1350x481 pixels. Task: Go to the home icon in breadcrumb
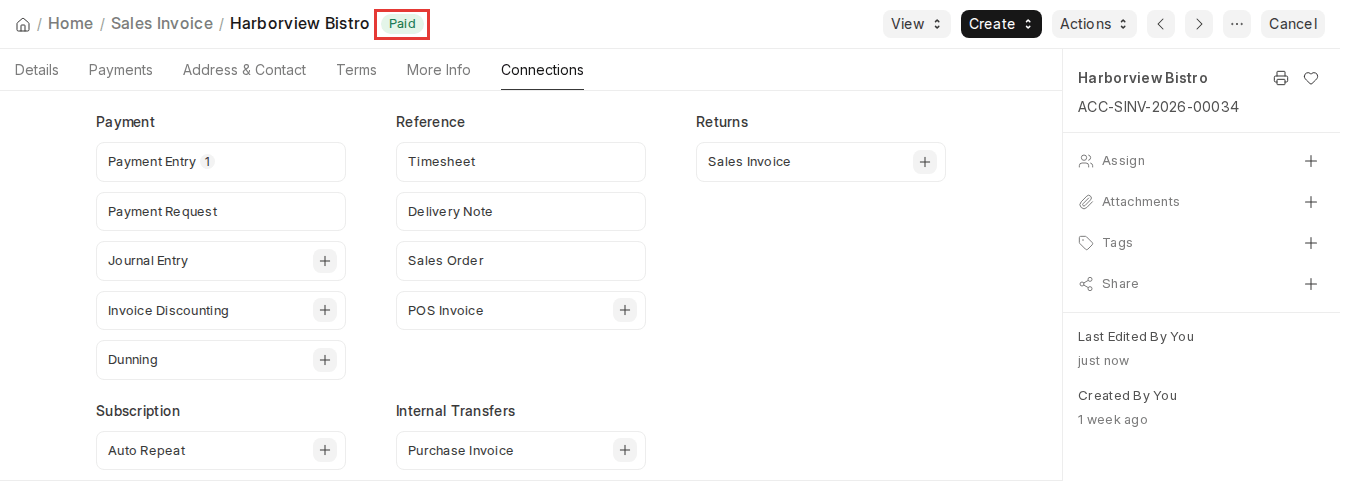23,24
